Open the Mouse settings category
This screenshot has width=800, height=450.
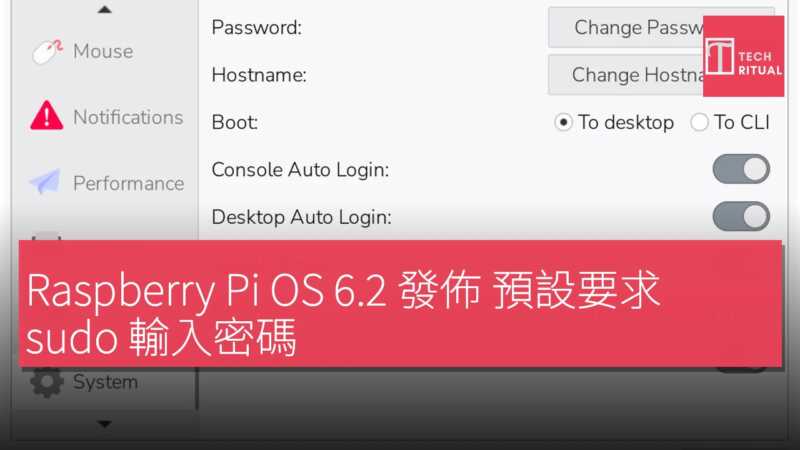103,51
